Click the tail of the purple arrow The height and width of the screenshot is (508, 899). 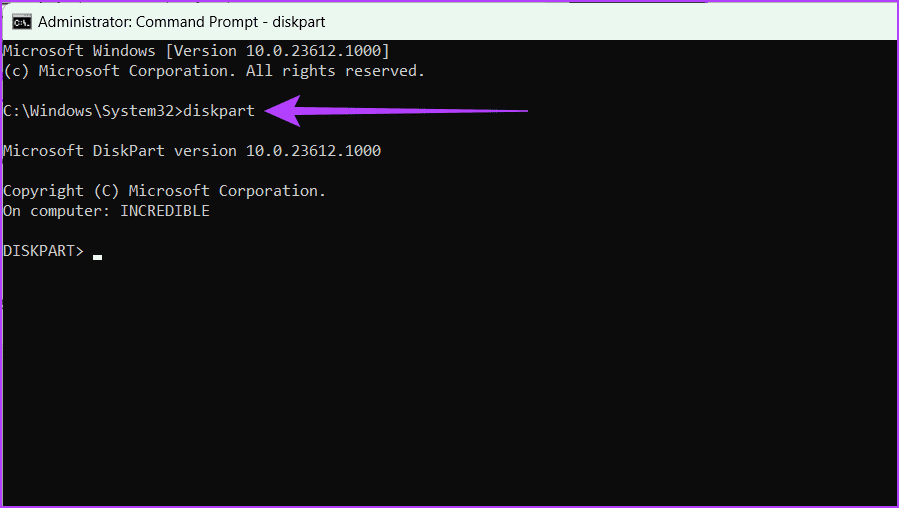click(x=500, y=111)
